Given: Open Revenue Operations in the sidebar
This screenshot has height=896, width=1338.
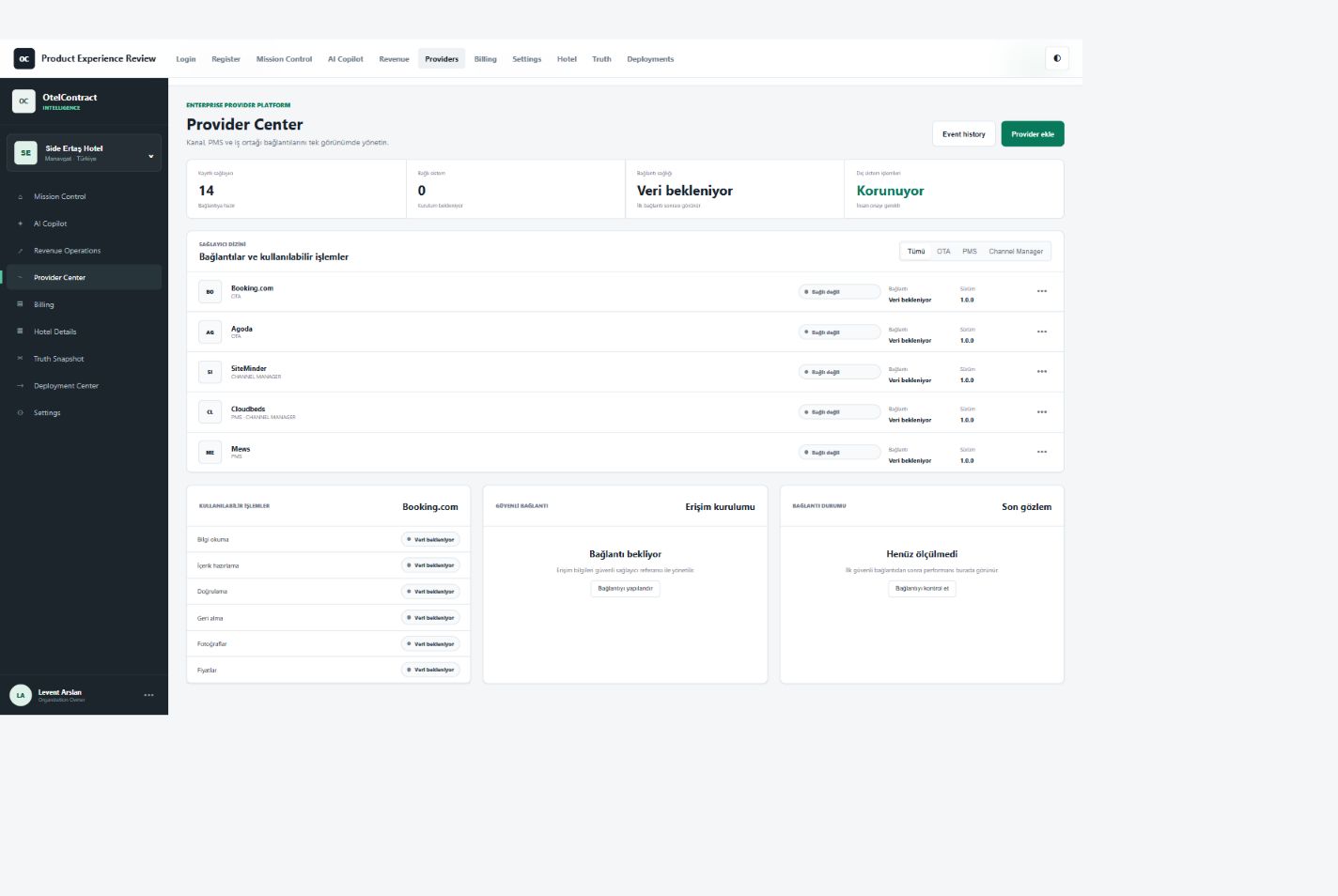Looking at the screenshot, I should [x=84, y=251].
